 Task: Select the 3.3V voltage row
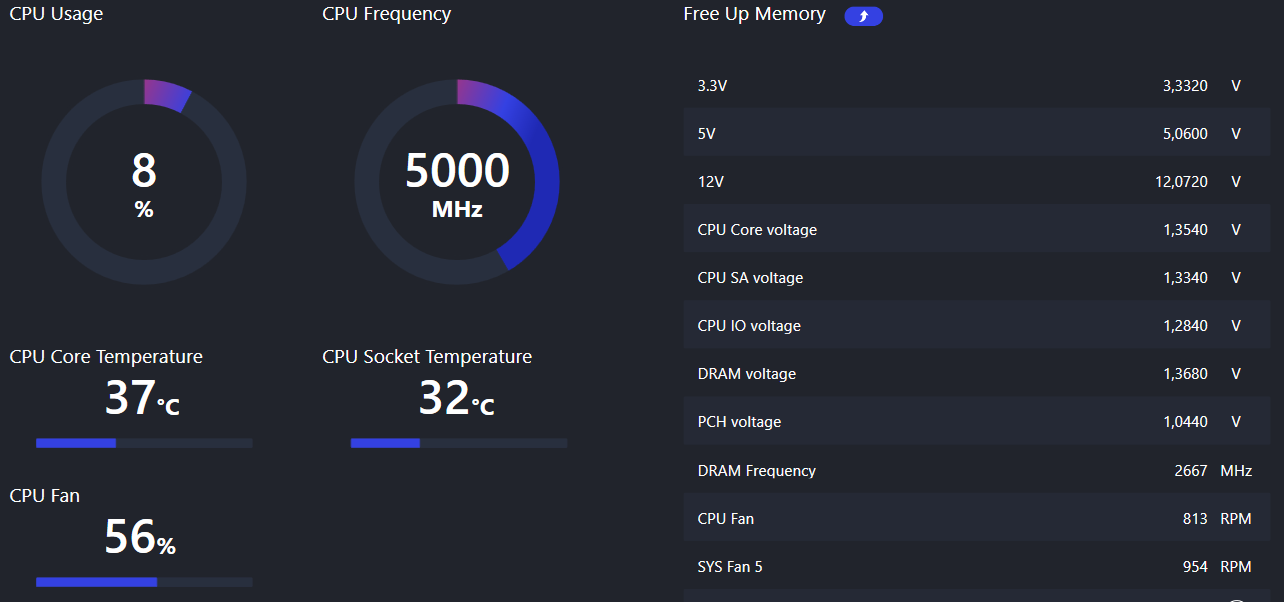click(977, 86)
